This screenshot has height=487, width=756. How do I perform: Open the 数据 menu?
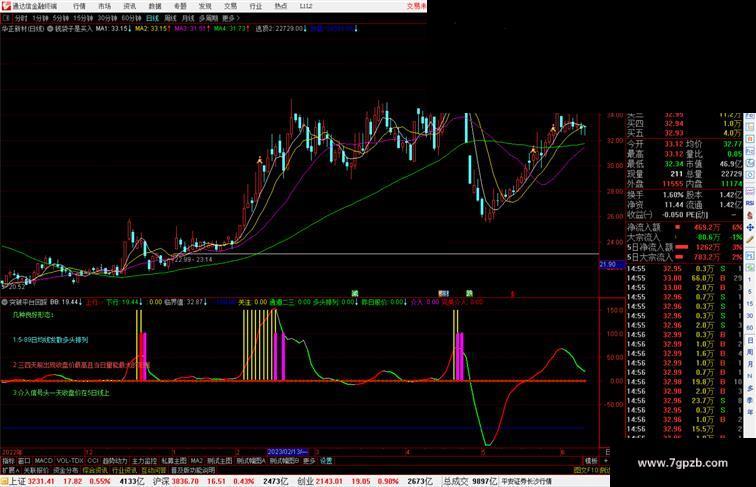point(155,6)
